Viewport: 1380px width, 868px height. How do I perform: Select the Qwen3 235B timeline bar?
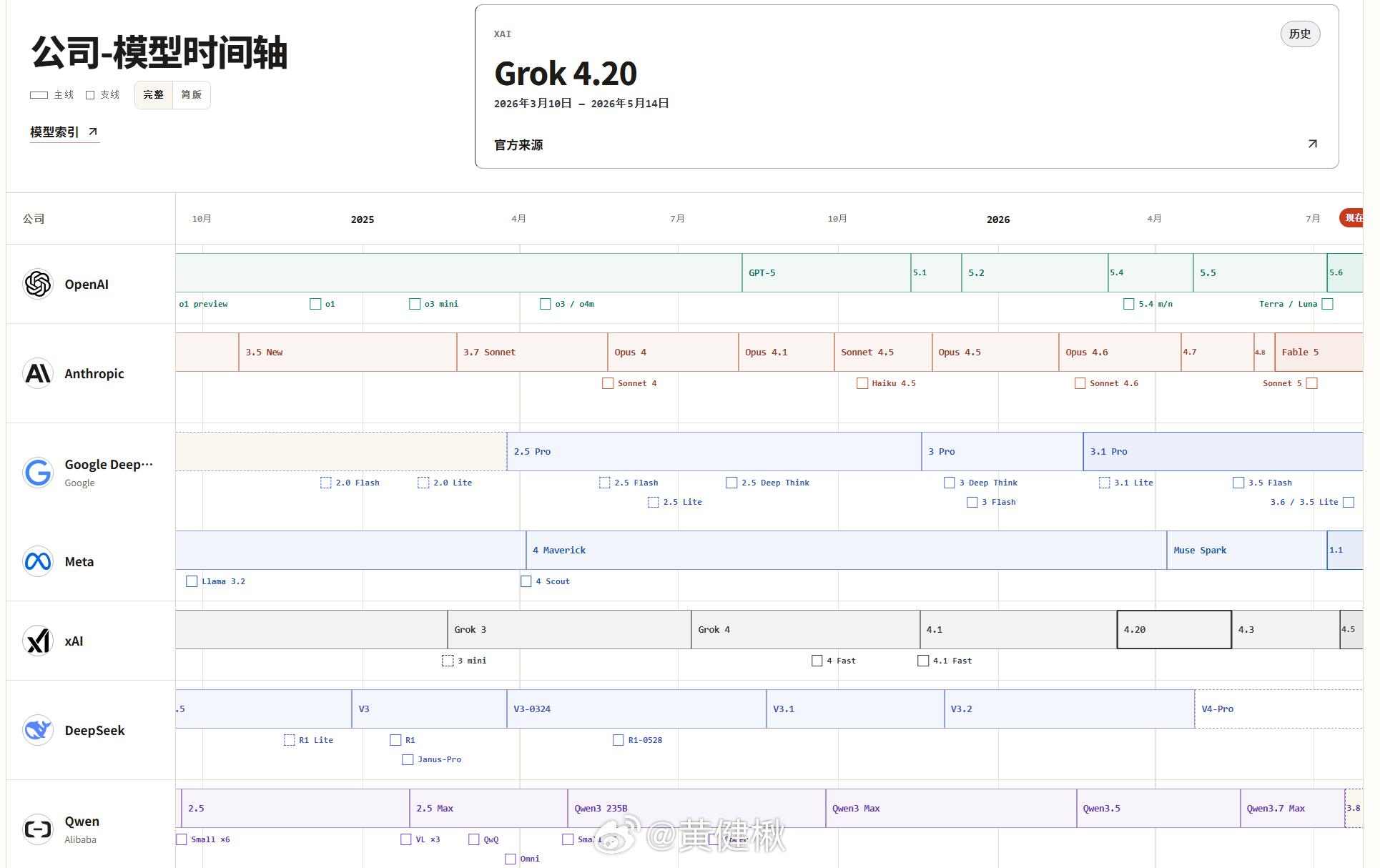click(696, 808)
